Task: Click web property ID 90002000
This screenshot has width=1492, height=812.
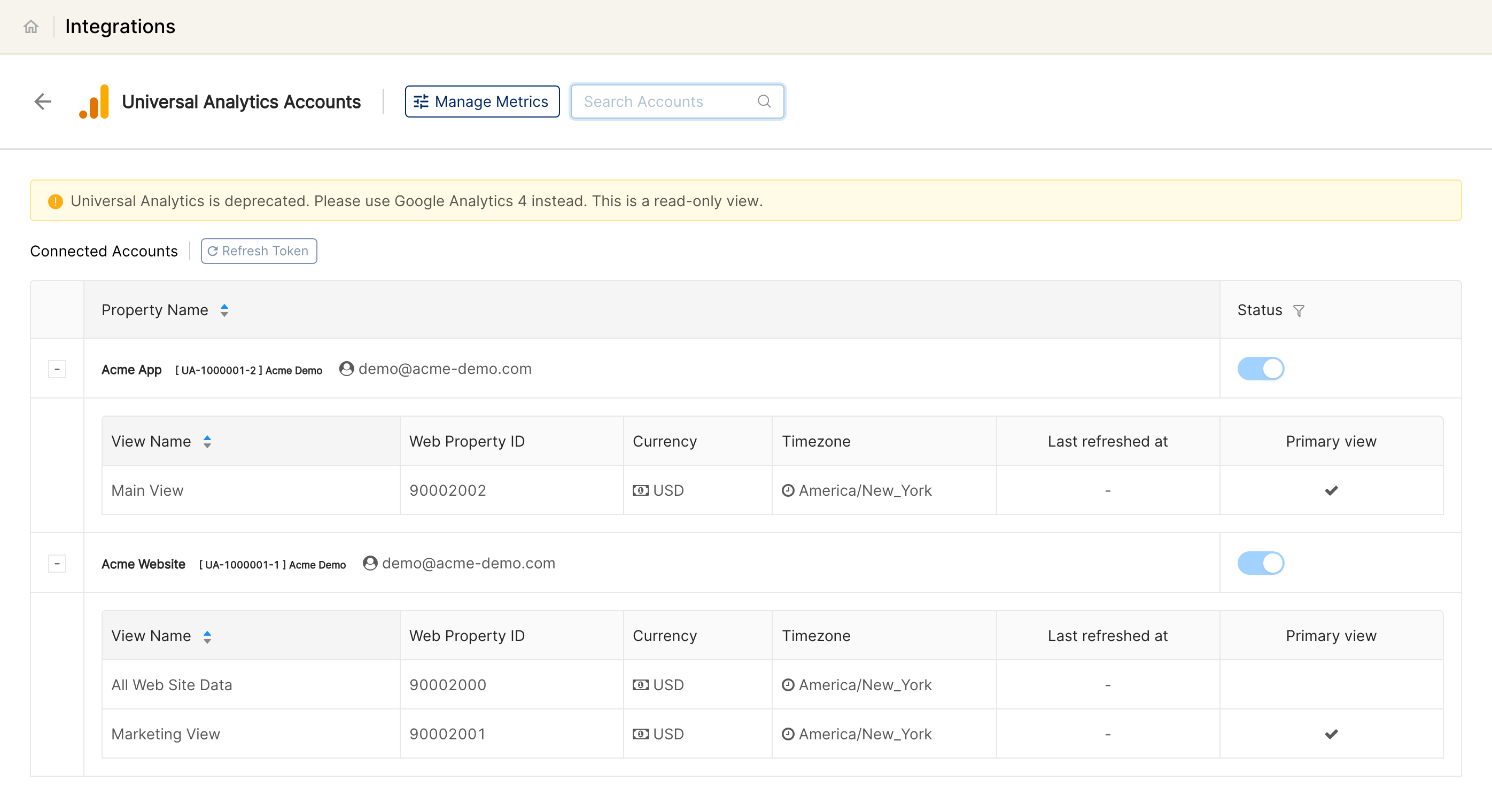Action: 448,685
